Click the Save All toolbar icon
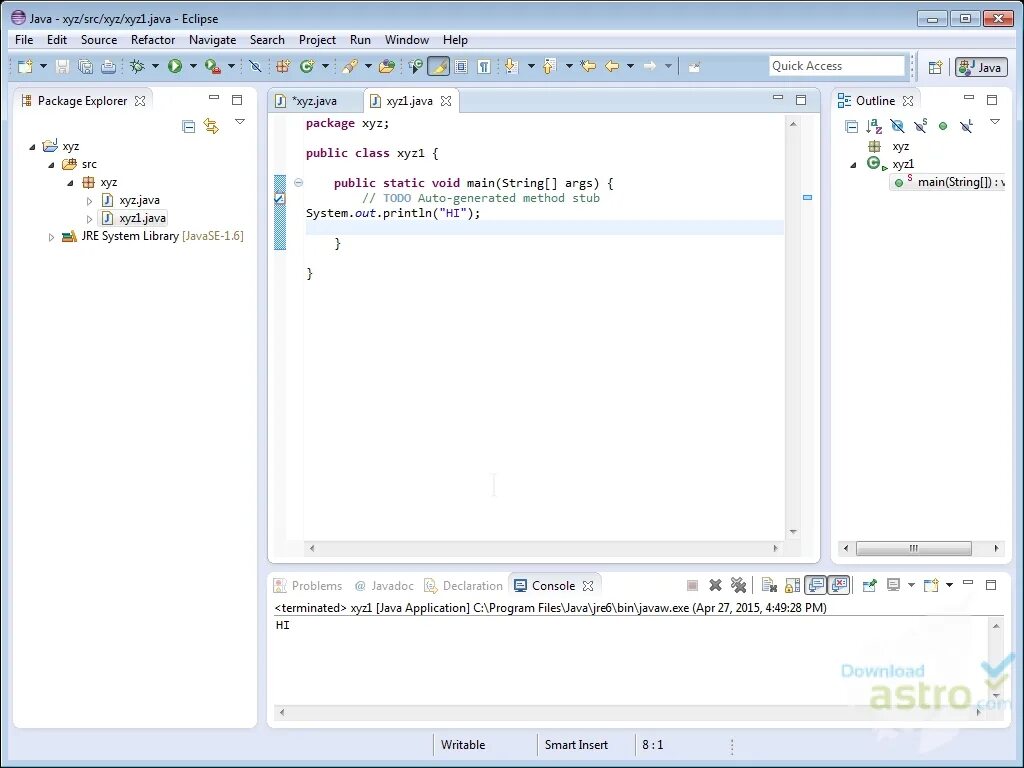This screenshot has height=768, width=1024. click(x=85, y=66)
